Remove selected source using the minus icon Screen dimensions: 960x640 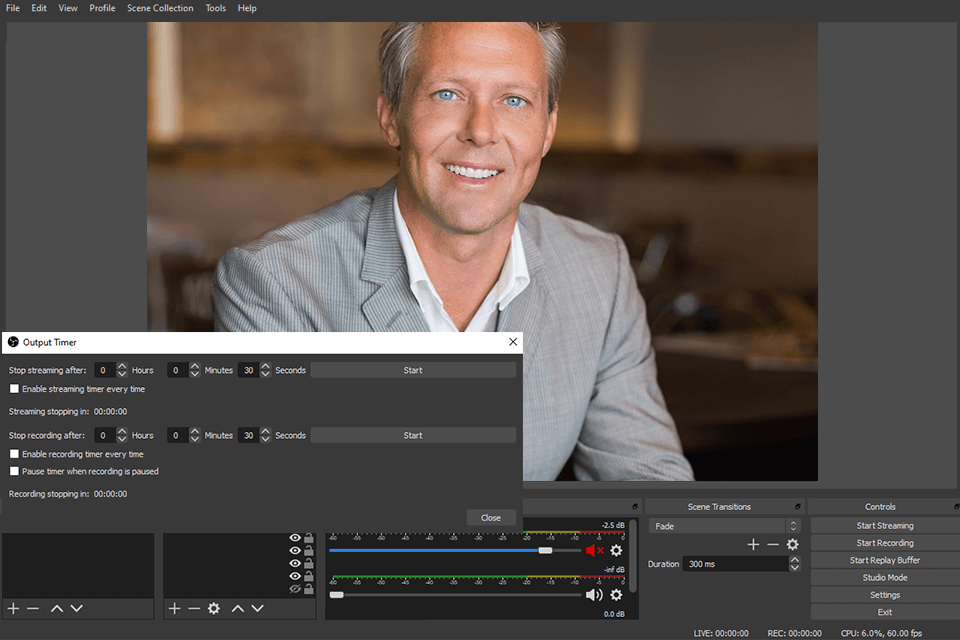193,608
